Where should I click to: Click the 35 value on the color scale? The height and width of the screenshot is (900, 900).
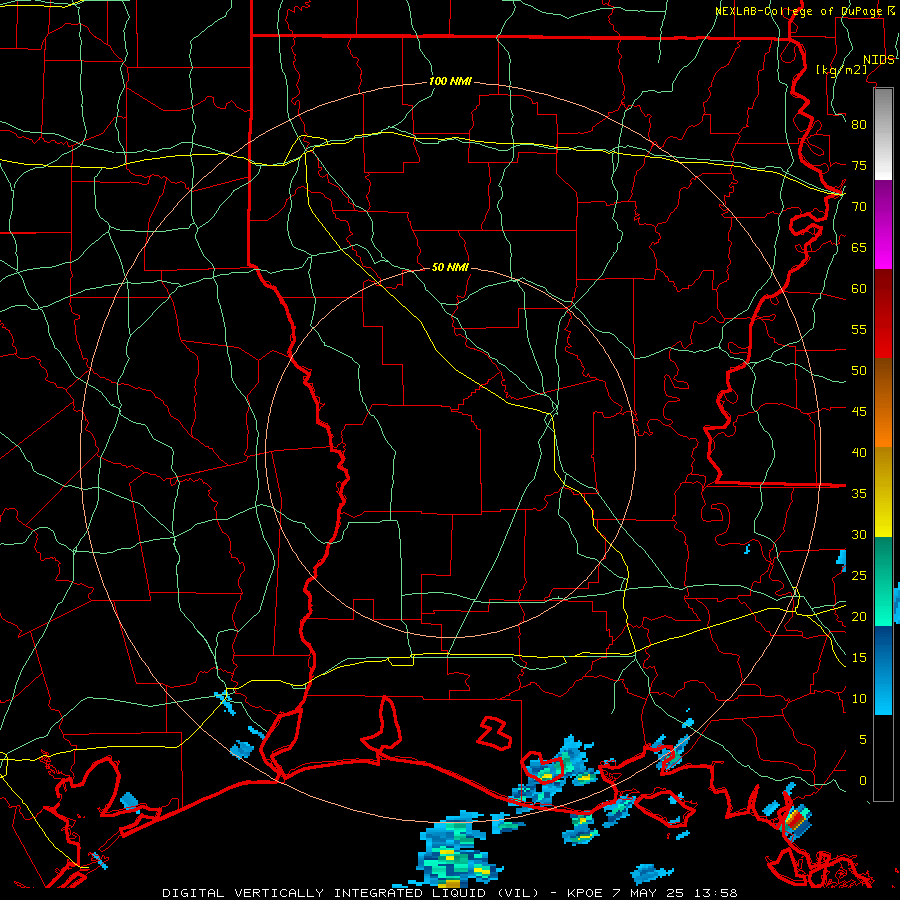point(859,494)
